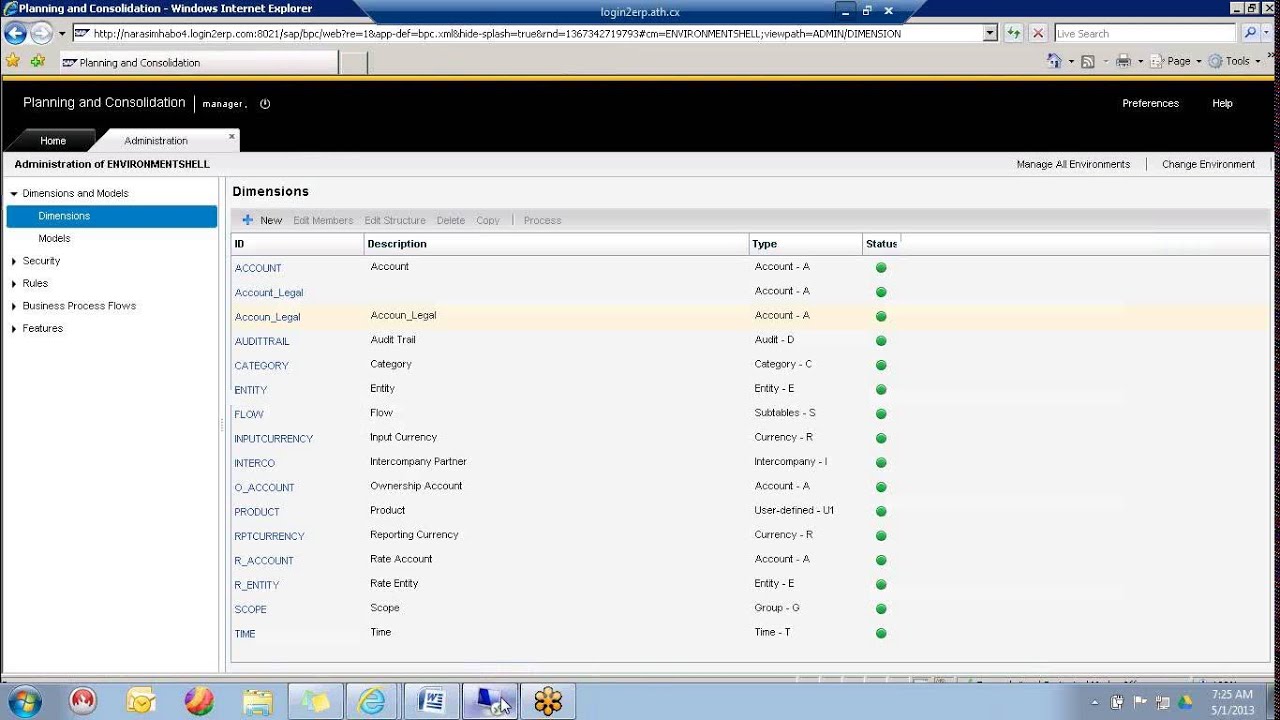1280x720 pixels.
Task: Expand the Business Process Flows node
Action: pos(14,306)
